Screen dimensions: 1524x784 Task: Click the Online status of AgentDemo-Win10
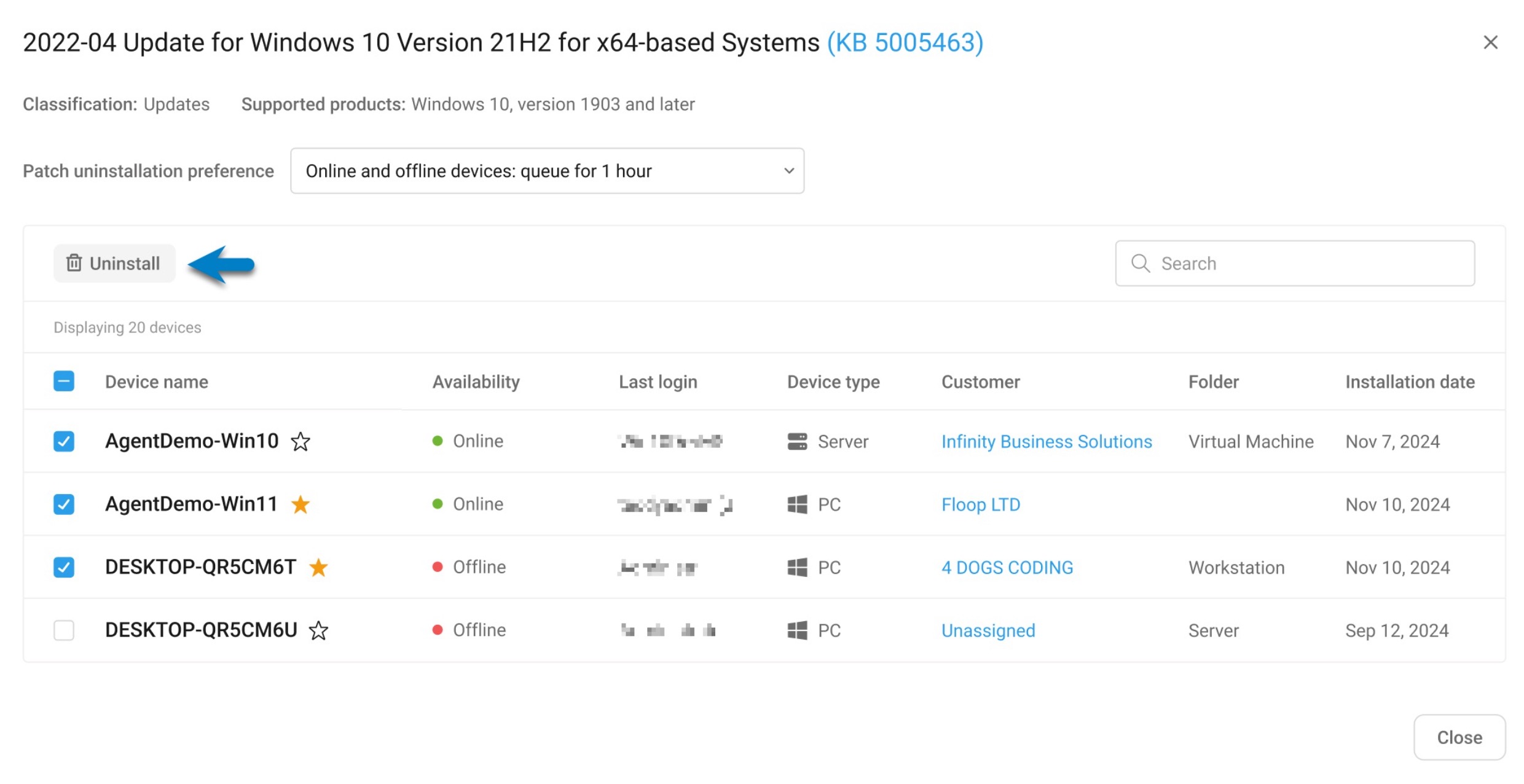click(468, 441)
